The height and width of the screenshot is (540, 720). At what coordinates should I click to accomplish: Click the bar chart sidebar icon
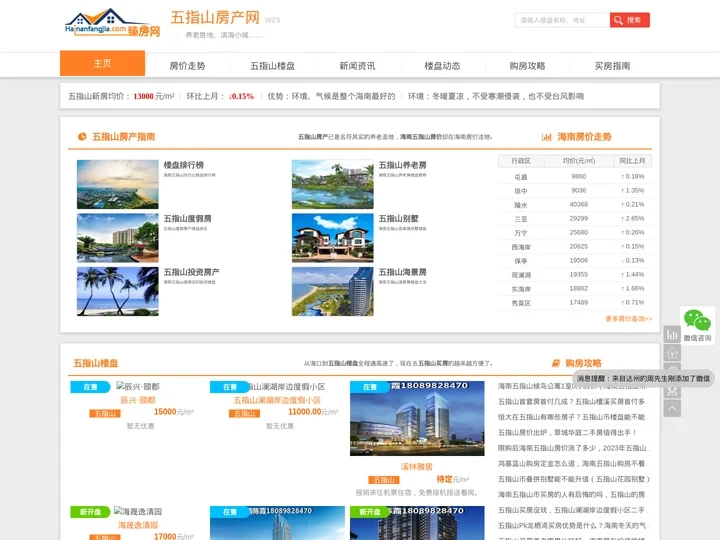coord(672,334)
